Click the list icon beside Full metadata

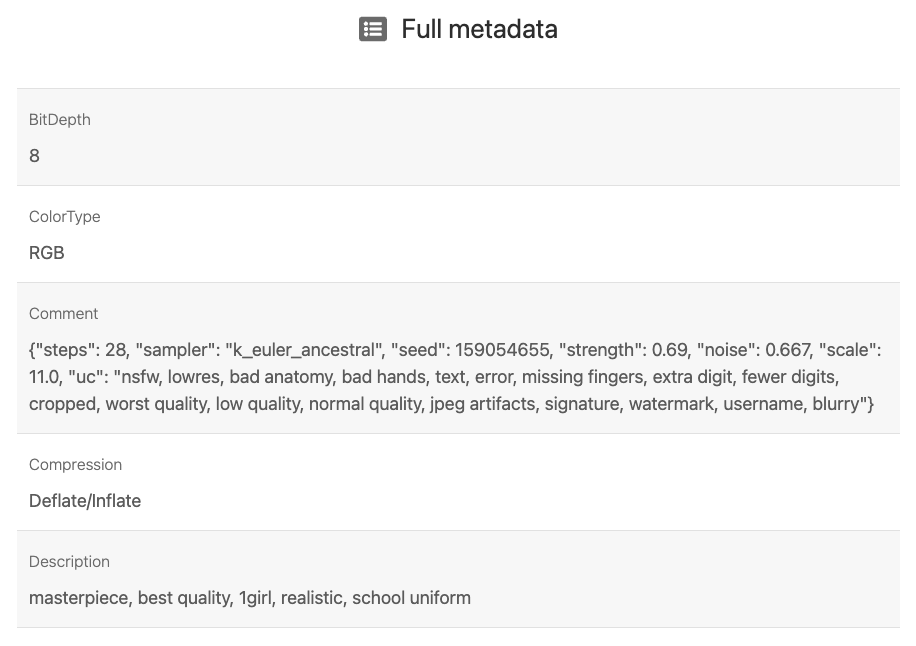point(373,29)
